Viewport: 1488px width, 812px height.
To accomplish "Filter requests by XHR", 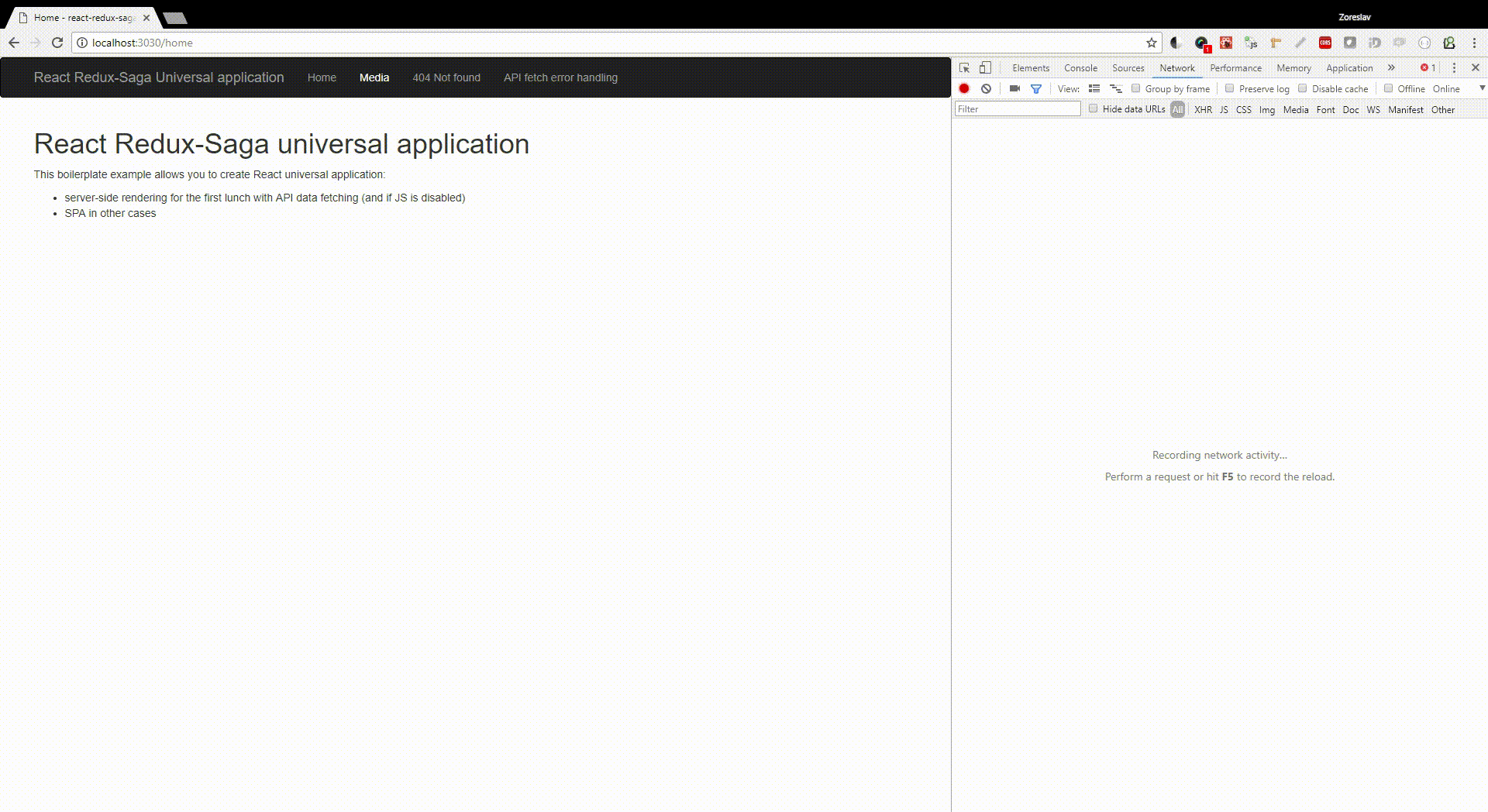I will coord(1204,110).
